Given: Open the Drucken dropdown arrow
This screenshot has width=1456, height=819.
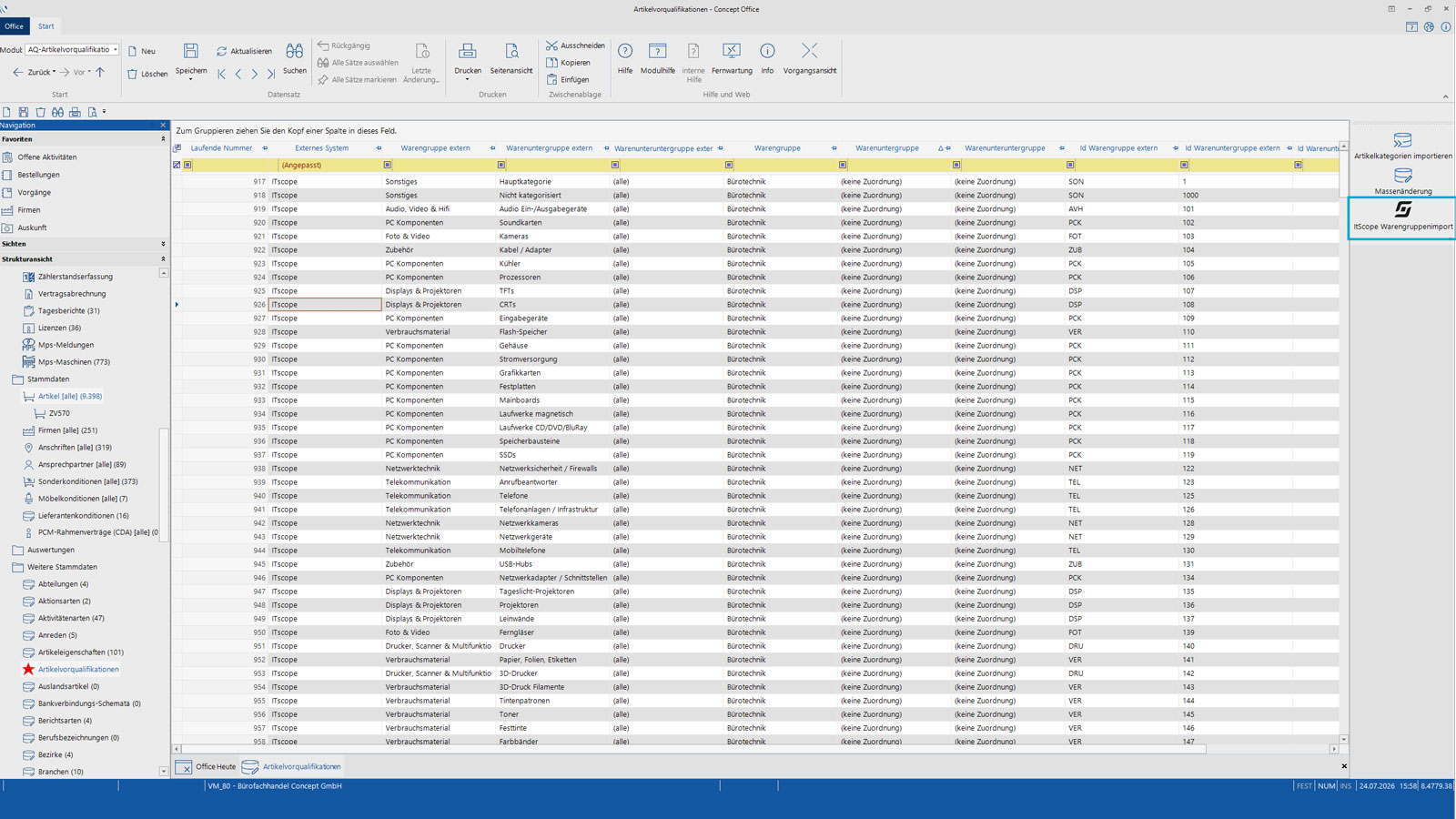Looking at the screenshot, I should tap(467, 80).
